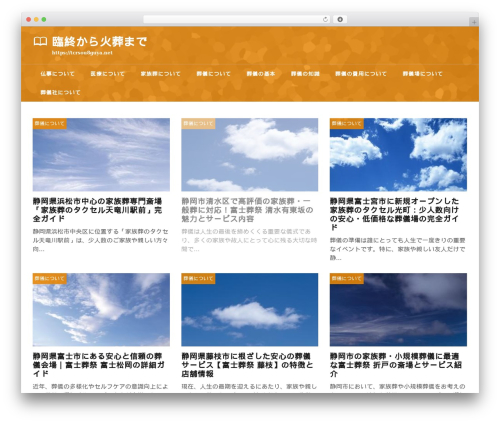Open the 葬儀の知識 menu item
Image resolution: width=500 pixels, height=423 pixels.
coord(305,74)
